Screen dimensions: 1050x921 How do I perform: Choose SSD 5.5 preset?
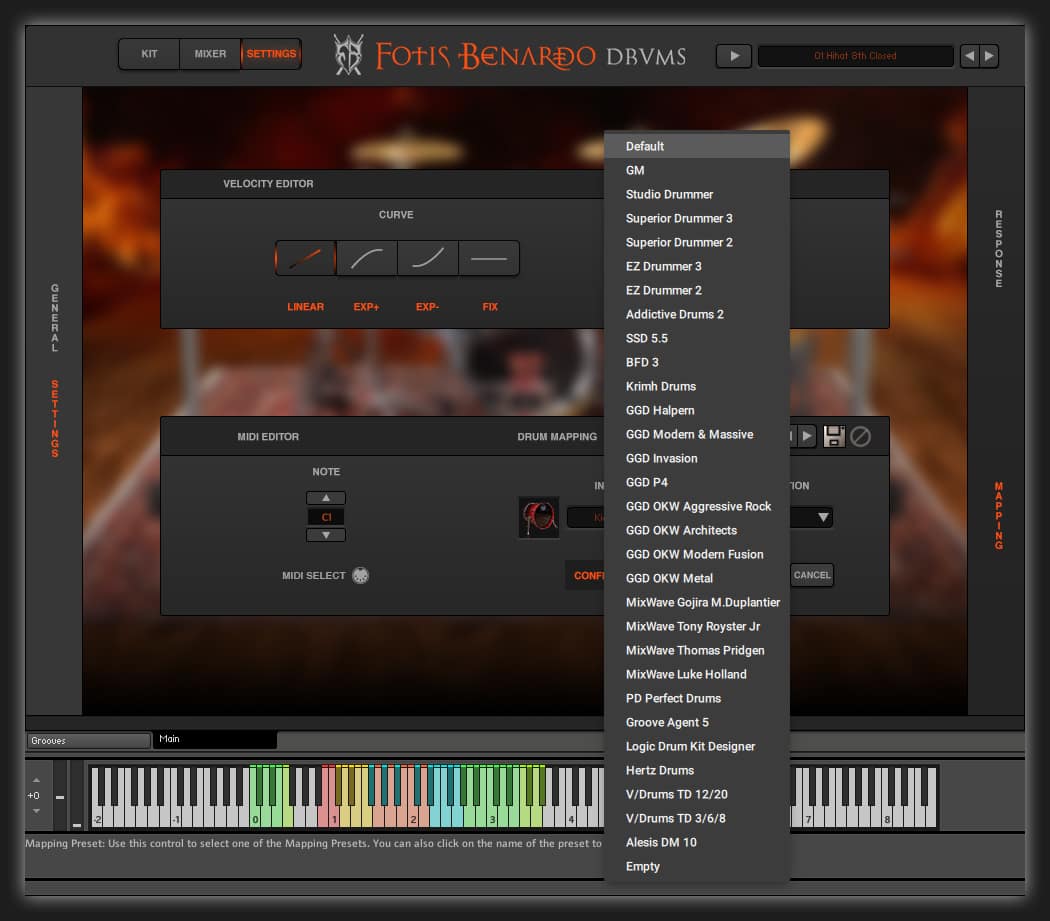[x=696, y=338]
